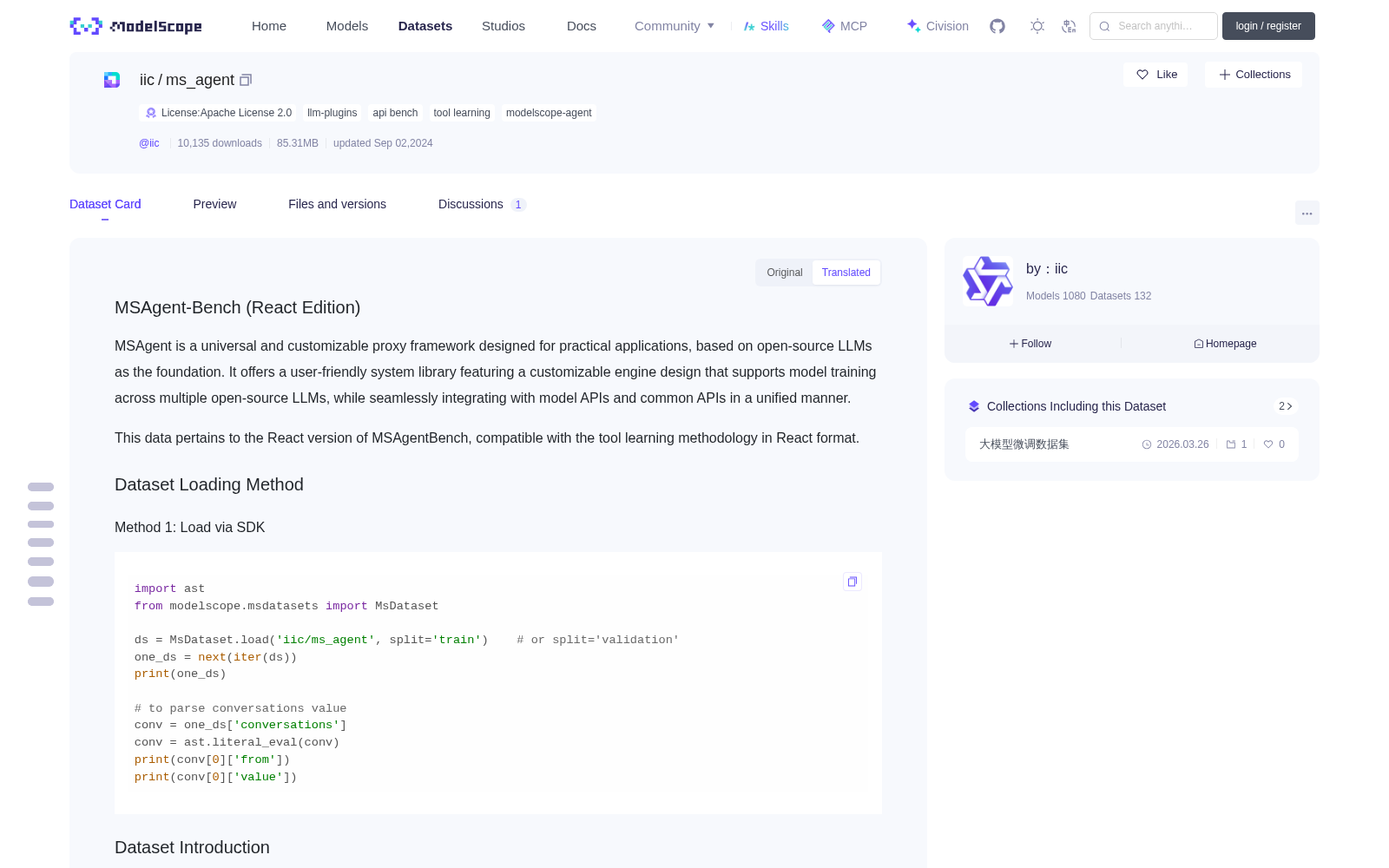Image resolution: width=1389 pixels, height=868 pixels.
Task: Click the heart icon on the Like button
Action: [1142, 75]
